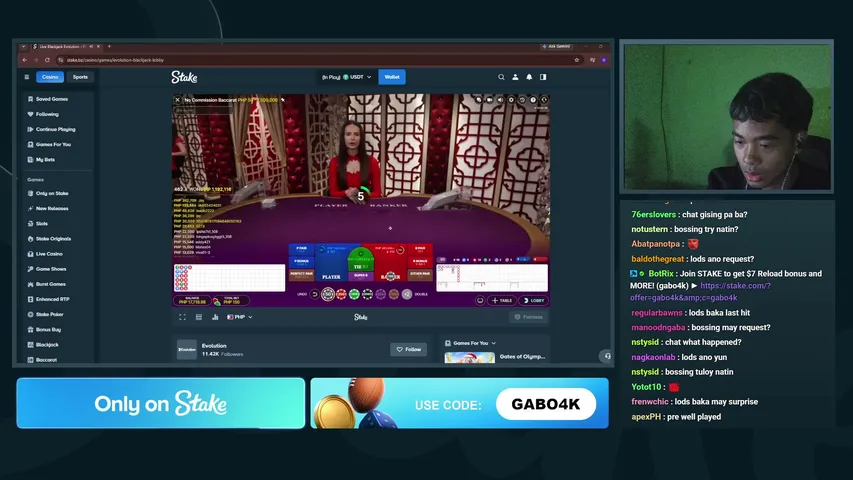Expand the PHP display currency dropdown
The height and width of the screenshot is (480, 853).
(239, 317)
